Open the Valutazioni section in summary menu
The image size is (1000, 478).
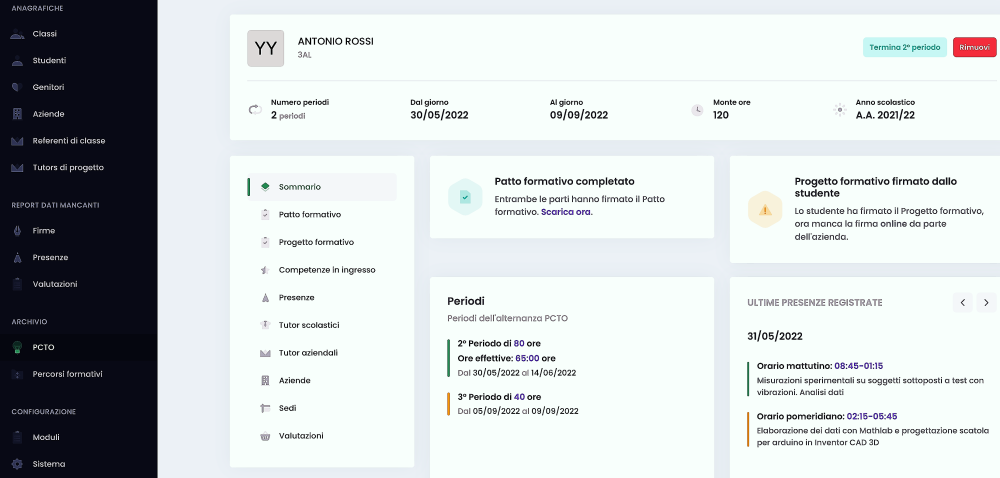point(301,436)
